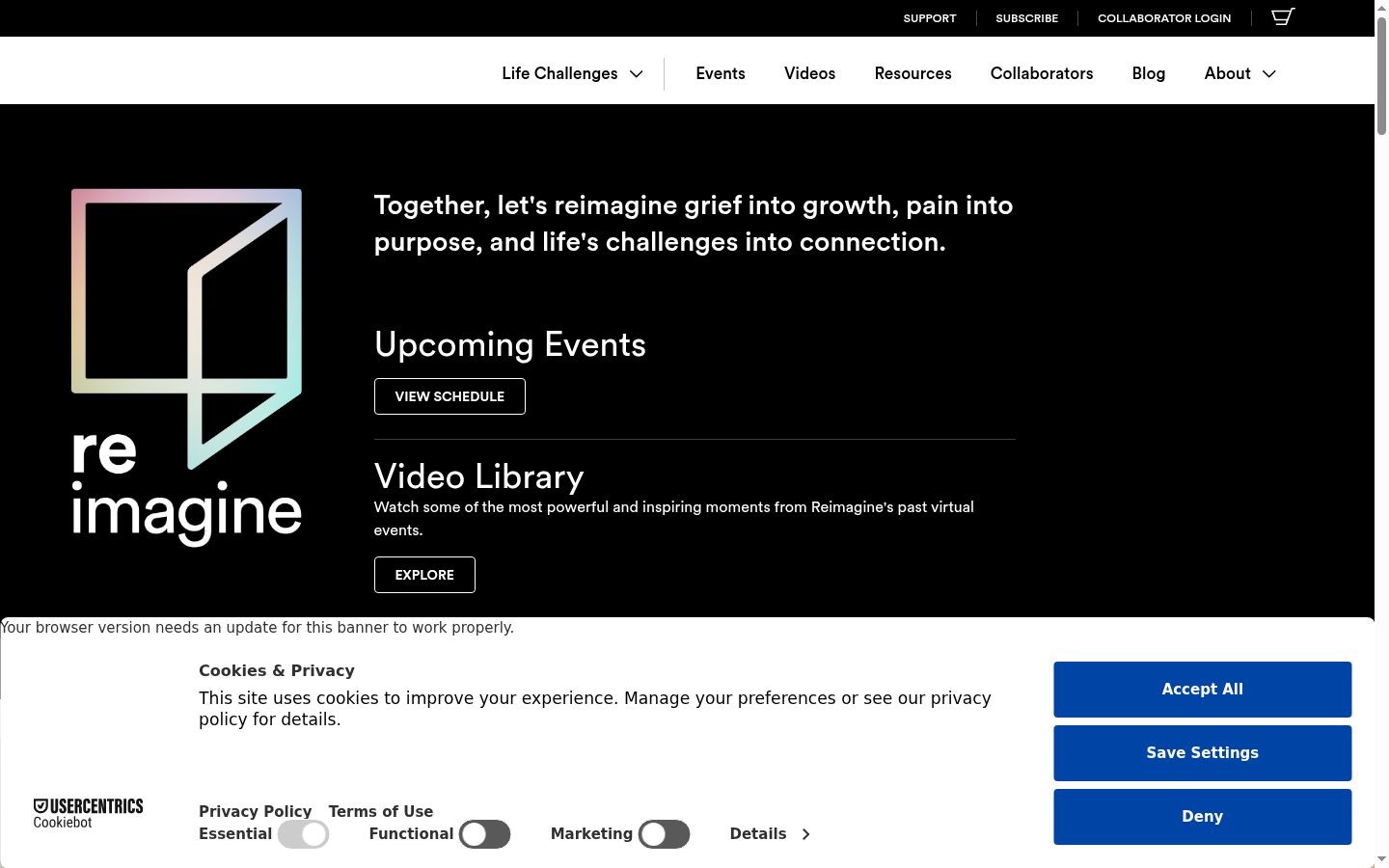Click the Explore video library button
Viewport: 1389px width, 868px height.
pos(424,575)
